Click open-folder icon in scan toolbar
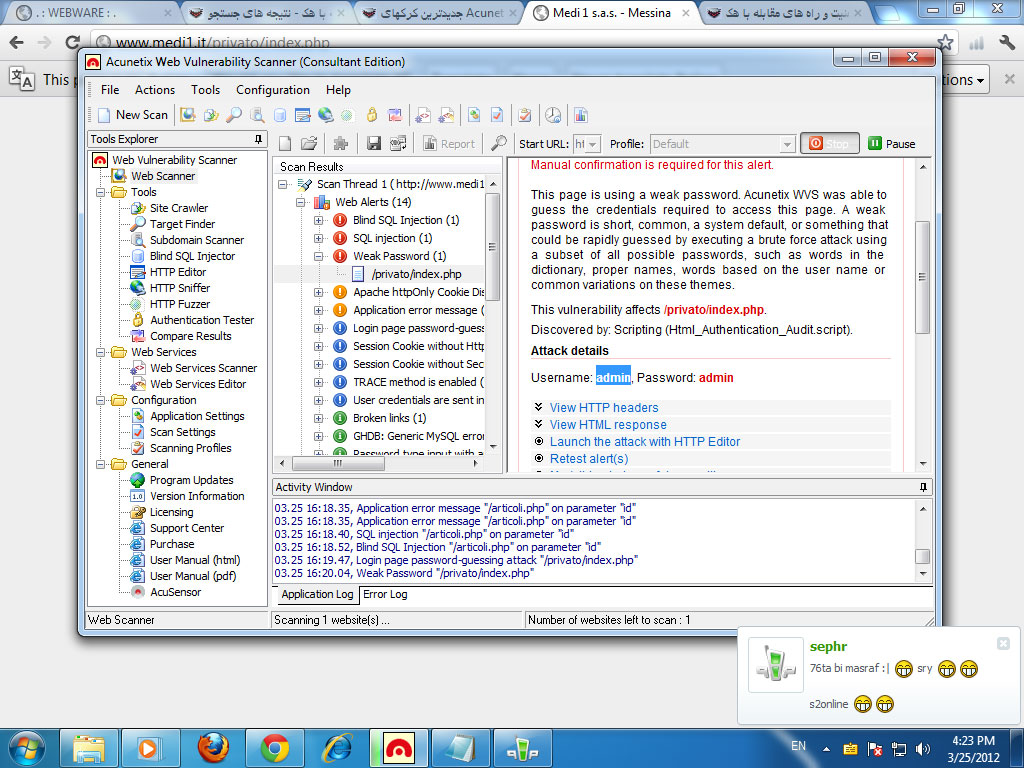Viewport: 1024px width, 768px height. [309, 144]
